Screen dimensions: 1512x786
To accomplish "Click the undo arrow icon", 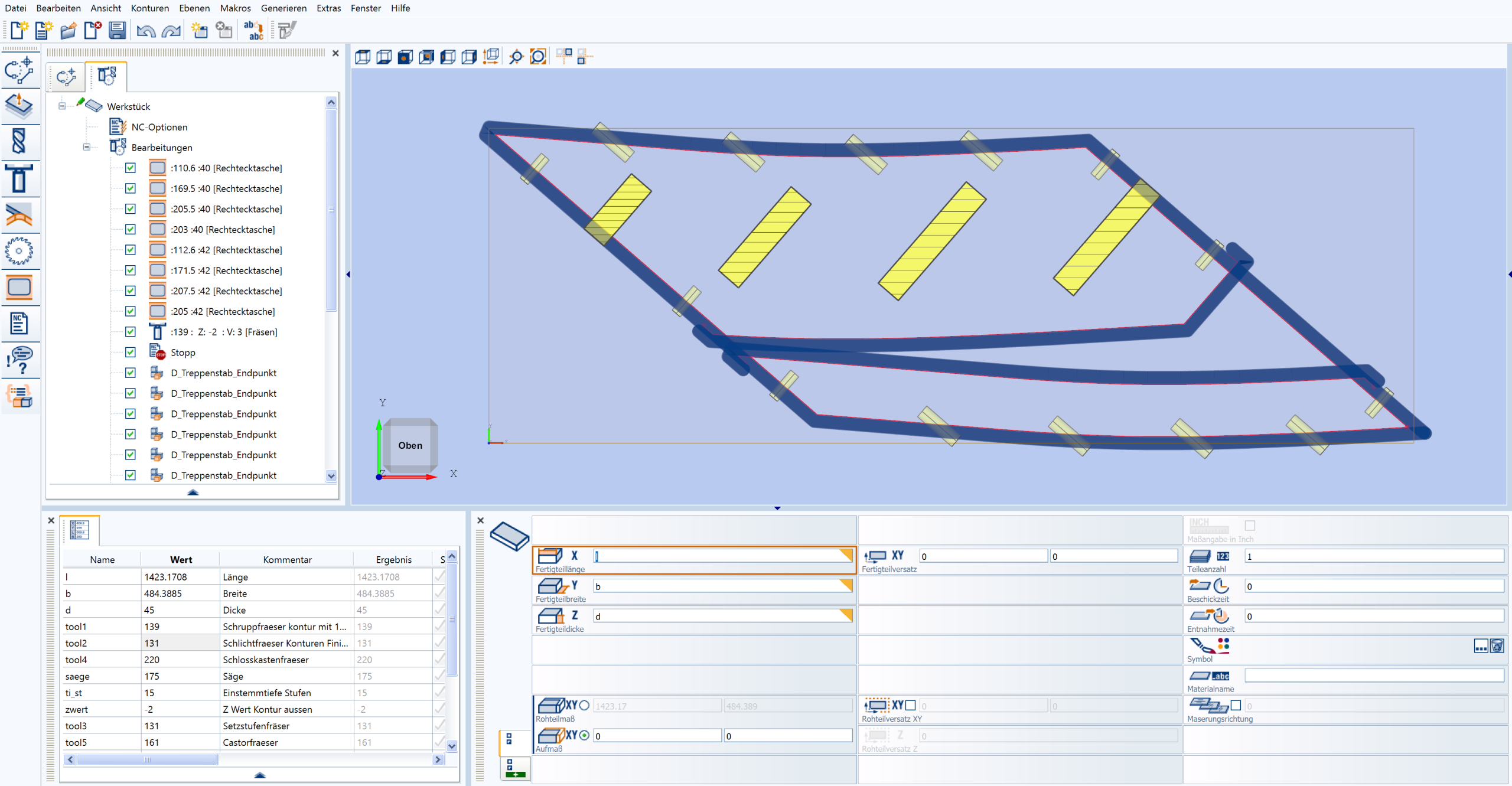I will 145,30.
